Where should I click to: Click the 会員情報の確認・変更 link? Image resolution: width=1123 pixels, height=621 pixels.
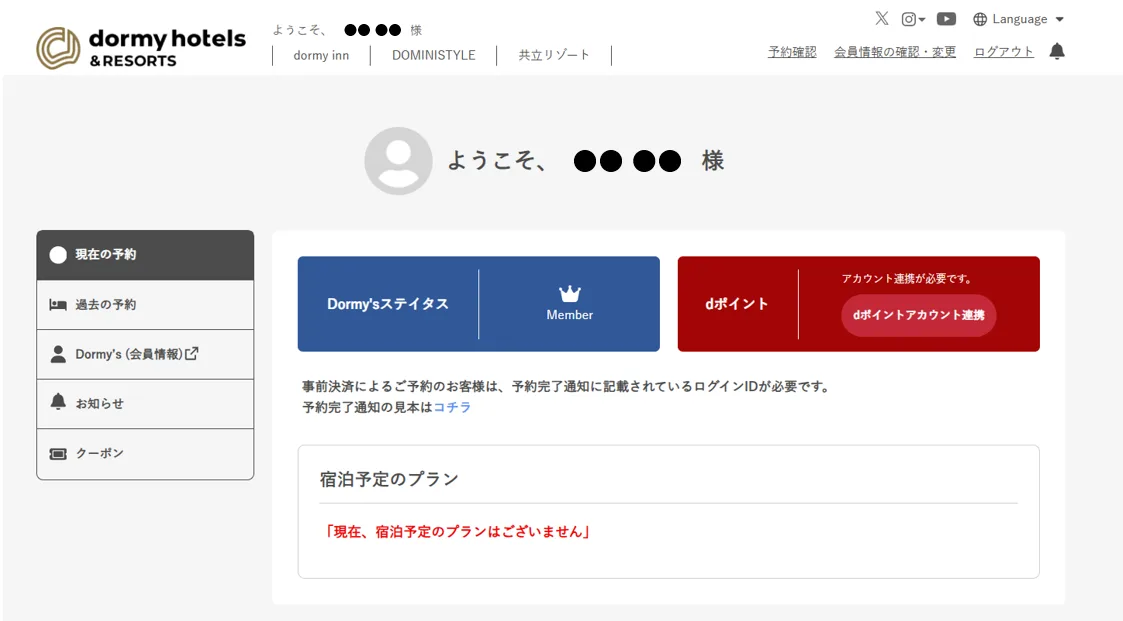[x=895, y=52]
